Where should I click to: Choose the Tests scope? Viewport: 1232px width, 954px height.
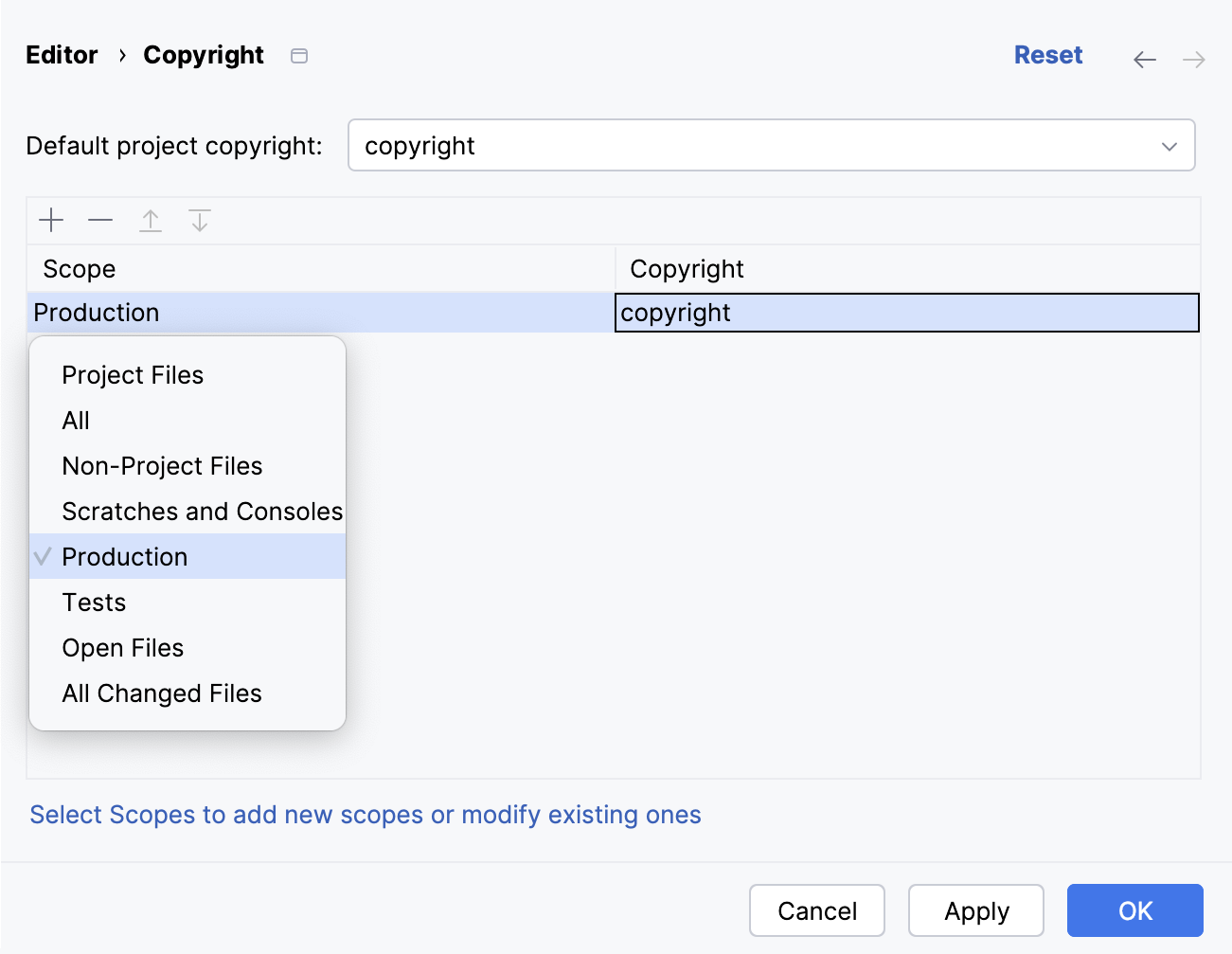[x=94, y=602]
